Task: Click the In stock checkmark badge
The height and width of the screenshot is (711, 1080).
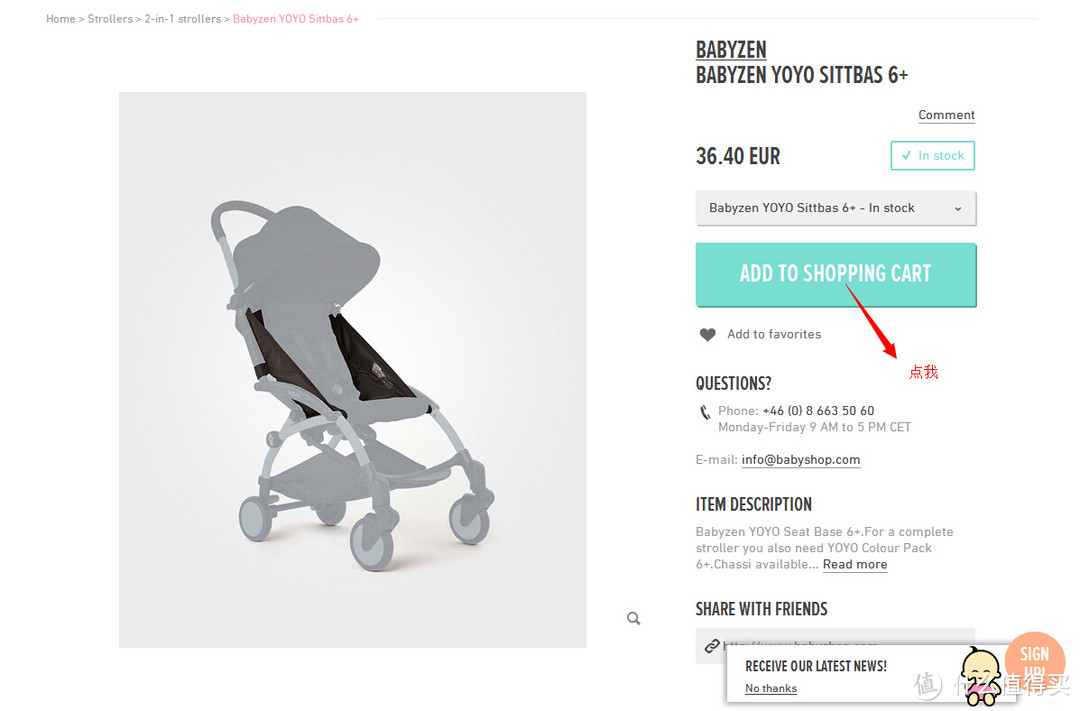Action: point(932,156)
